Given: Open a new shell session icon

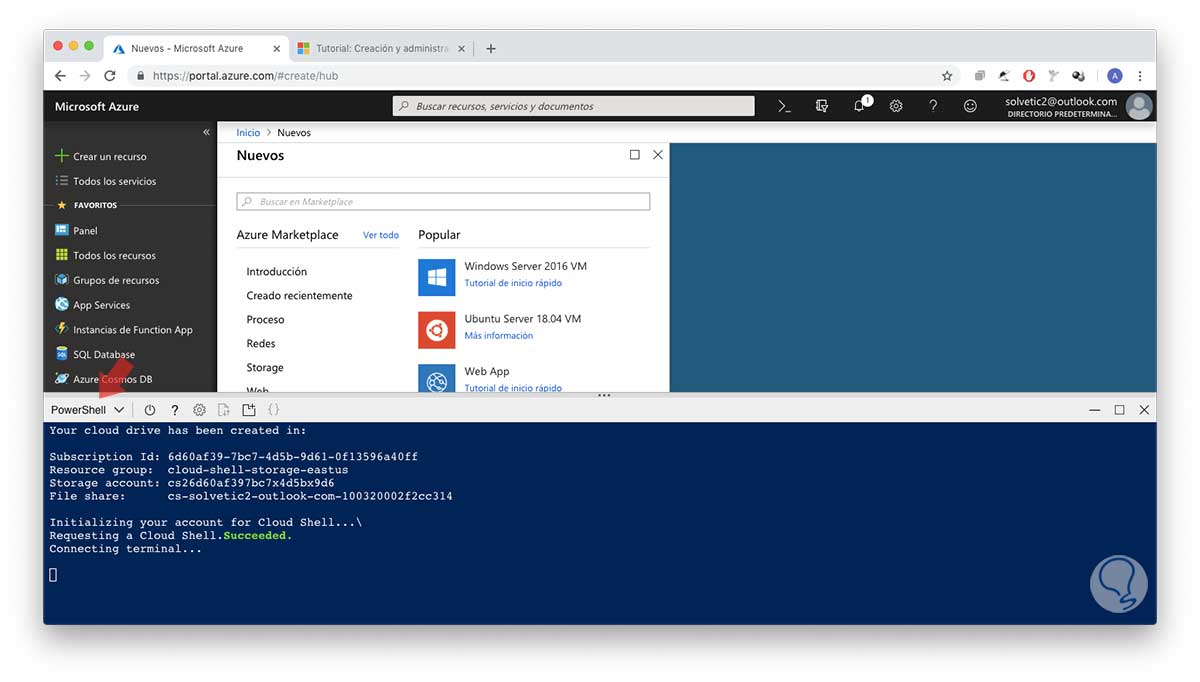Looking at the screenshot, I should [249, 410].
